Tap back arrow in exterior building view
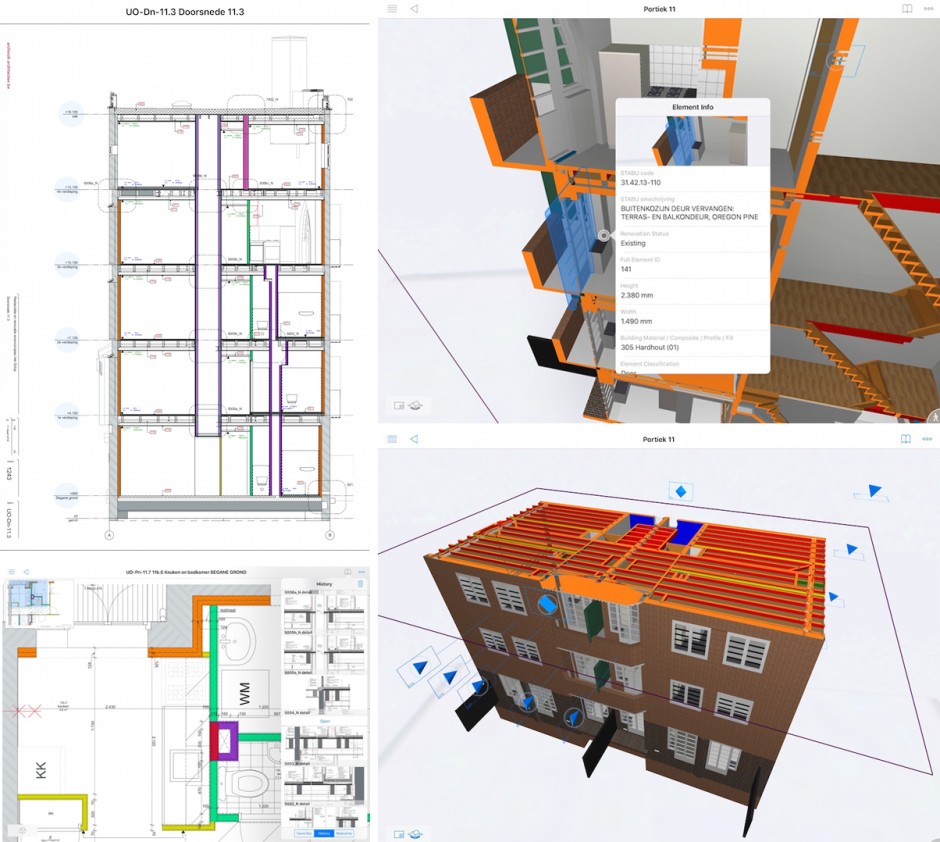Screen dimensions: 940x842 [x=414, y=439]
